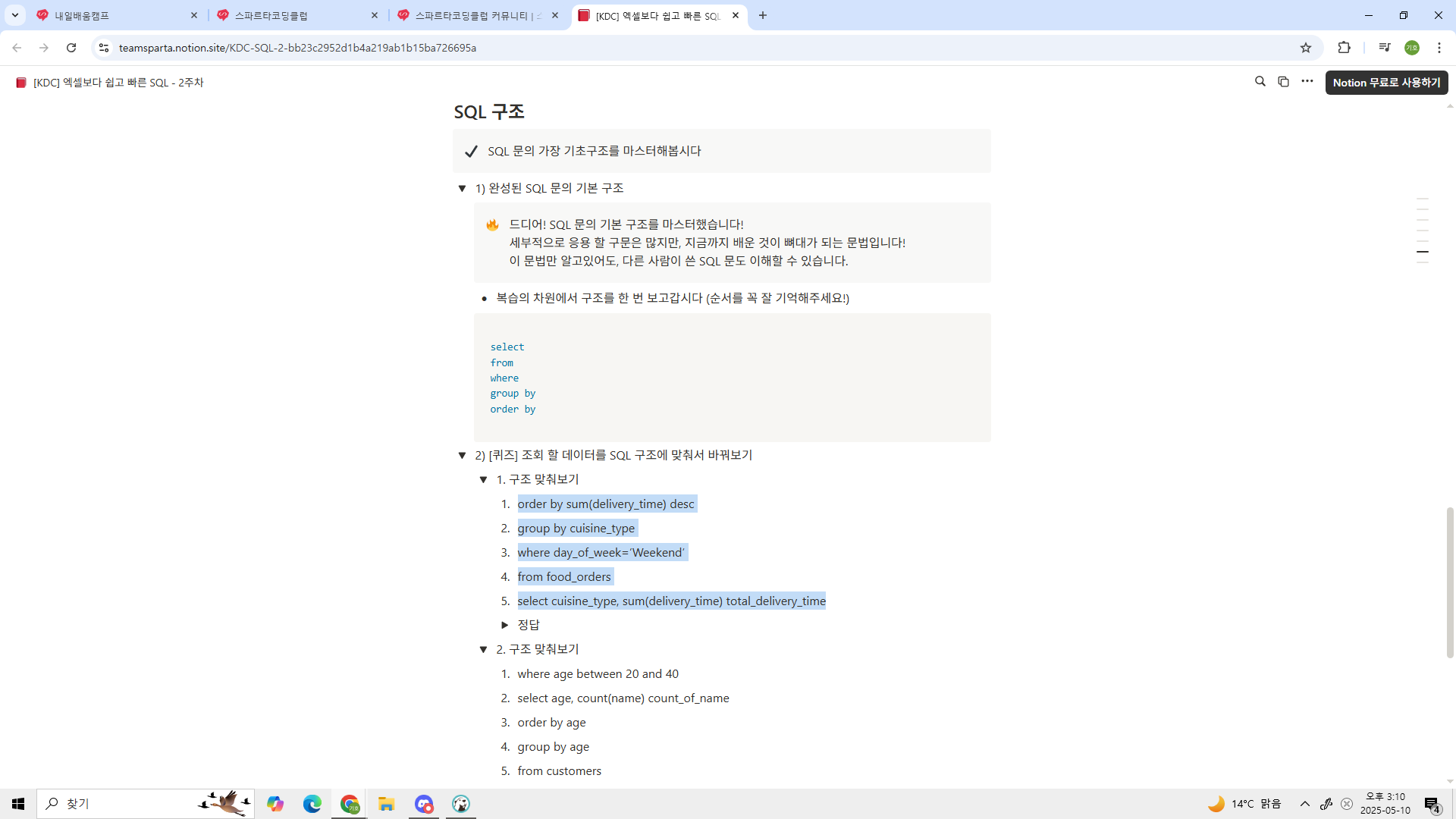Open the Extensions puzzle icon

pos(1344,48)
